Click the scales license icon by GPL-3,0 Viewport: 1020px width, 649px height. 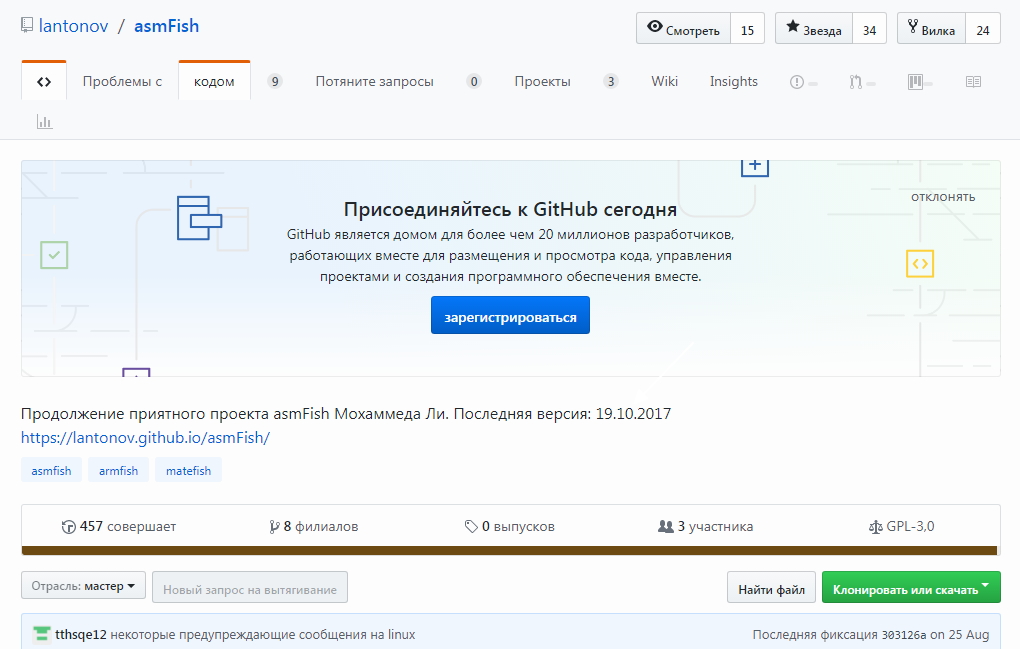876,527
